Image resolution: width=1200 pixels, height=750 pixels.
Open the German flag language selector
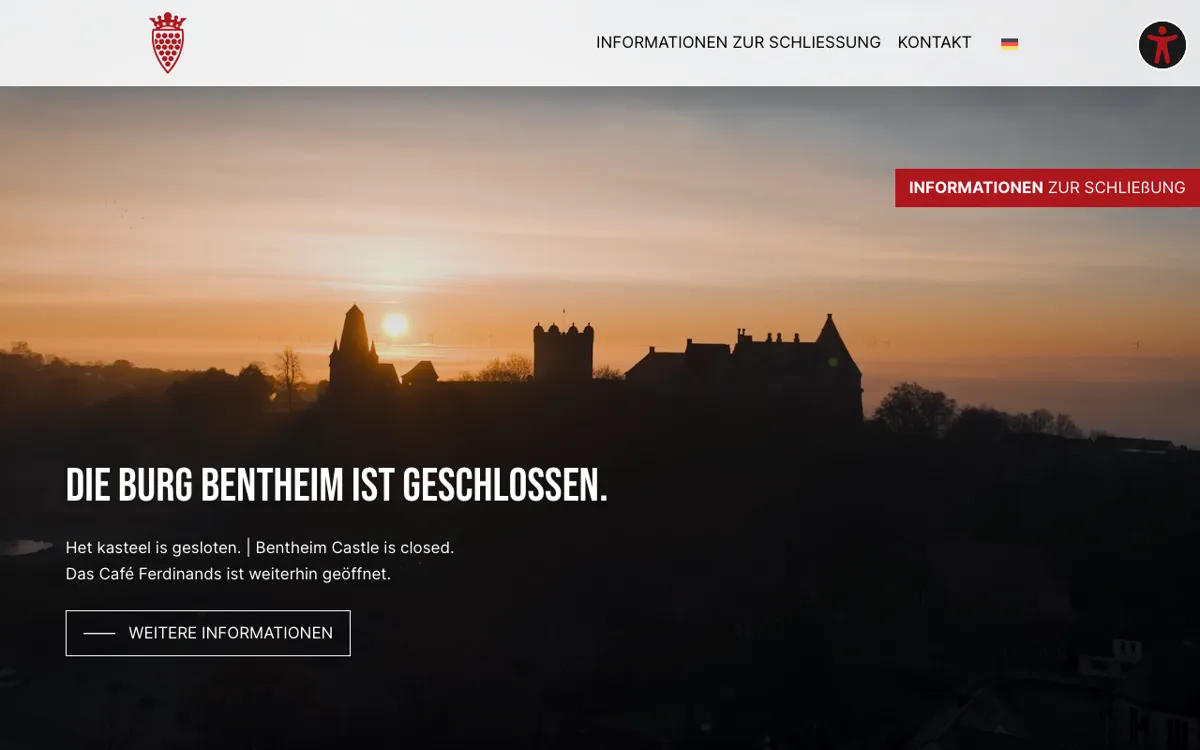point(1010,43)
